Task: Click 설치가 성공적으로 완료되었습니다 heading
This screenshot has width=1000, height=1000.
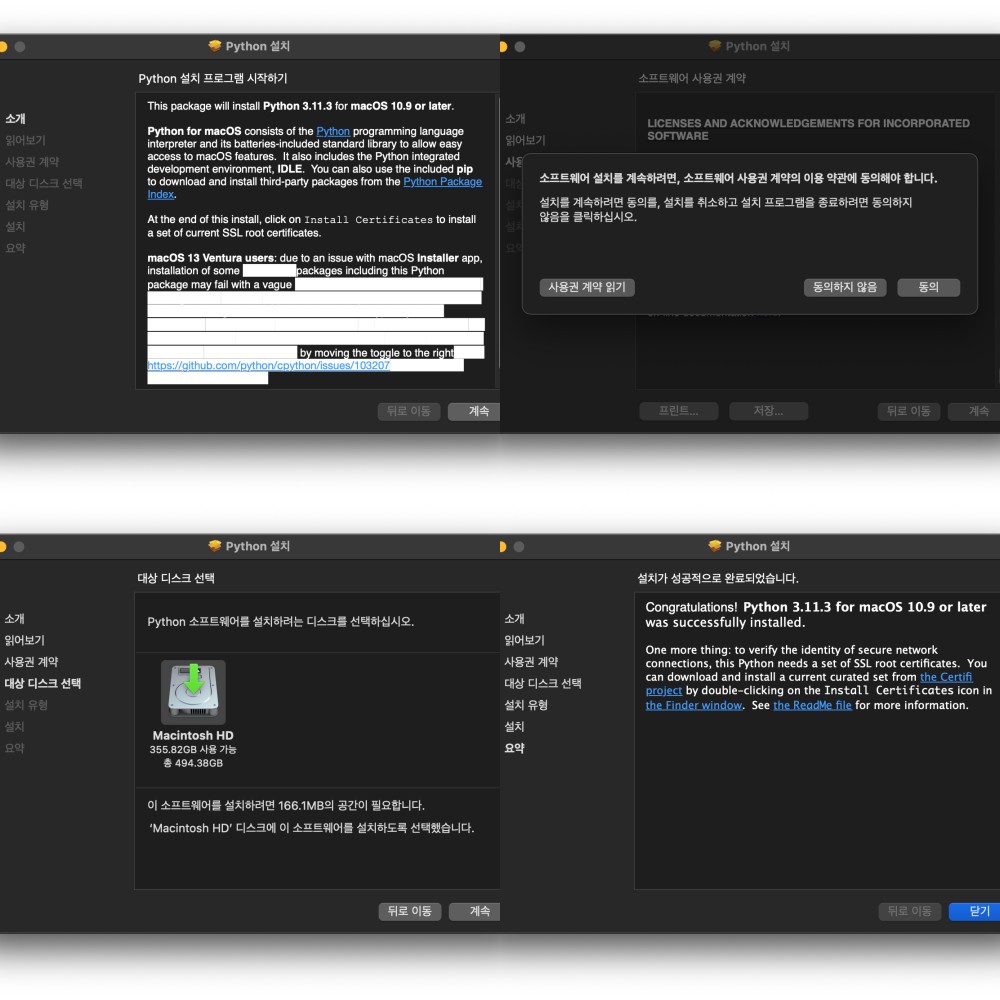Action: coord(718,578)
